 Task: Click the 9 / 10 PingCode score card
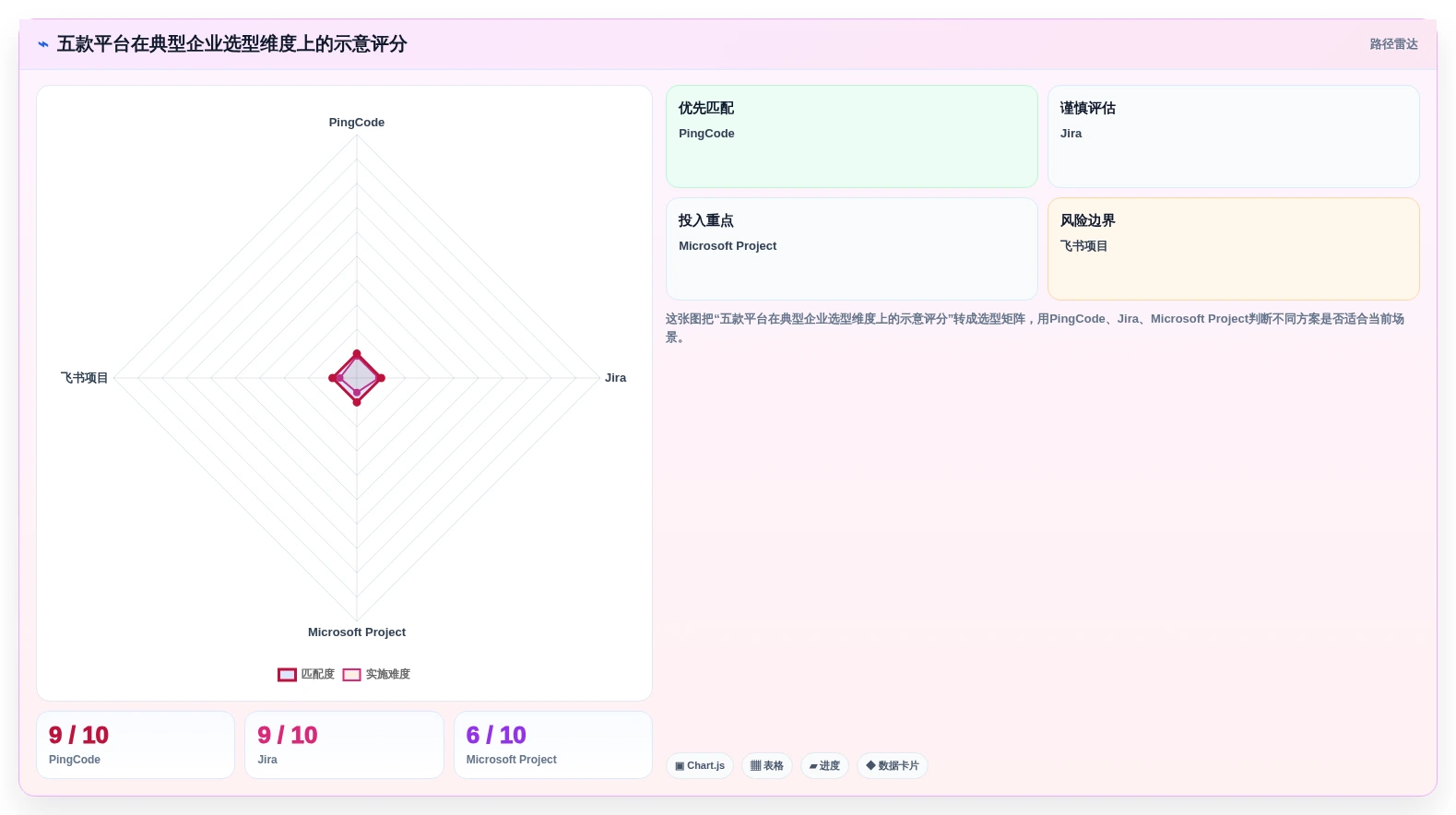(x=136, y=745)
